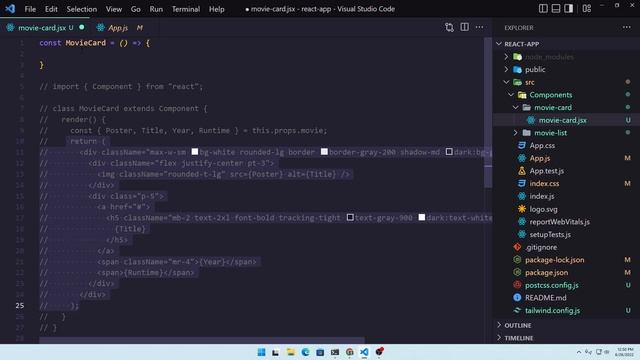
Task: Show hidden system tray icons chevron
Action: tap(579, 352)
